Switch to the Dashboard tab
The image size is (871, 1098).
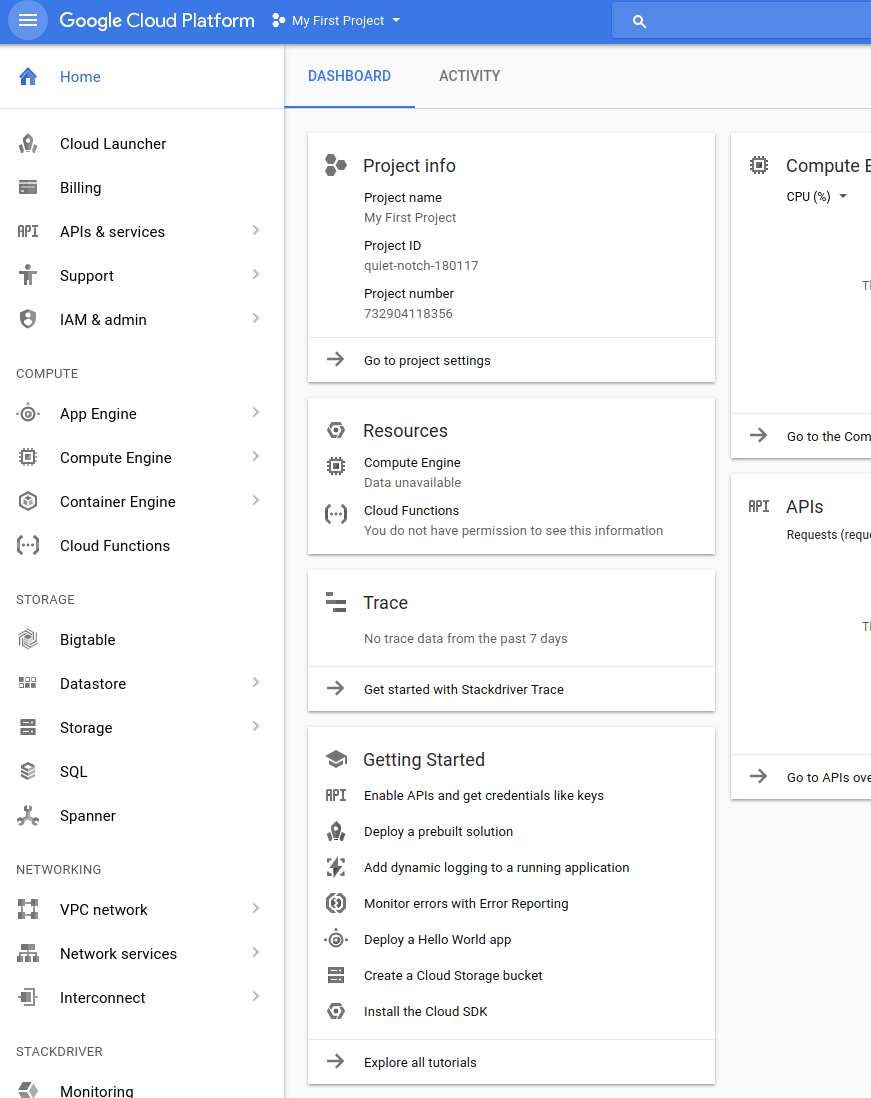pos(349,76)
